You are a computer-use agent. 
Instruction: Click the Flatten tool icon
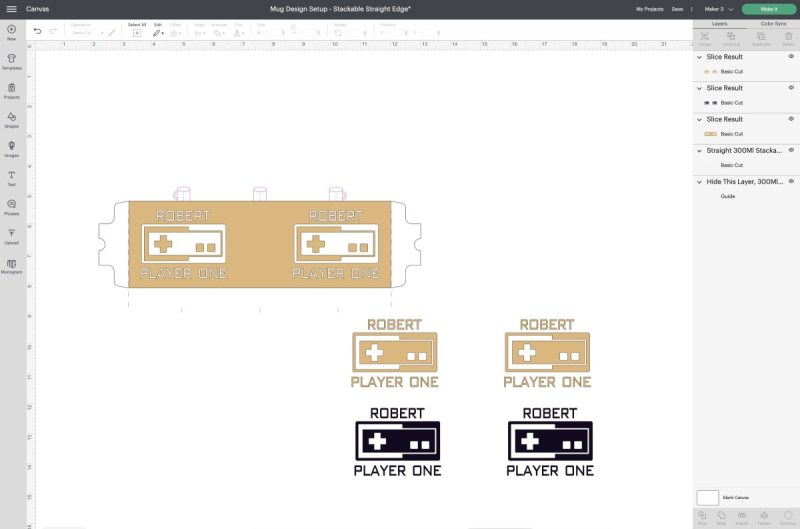764,518
